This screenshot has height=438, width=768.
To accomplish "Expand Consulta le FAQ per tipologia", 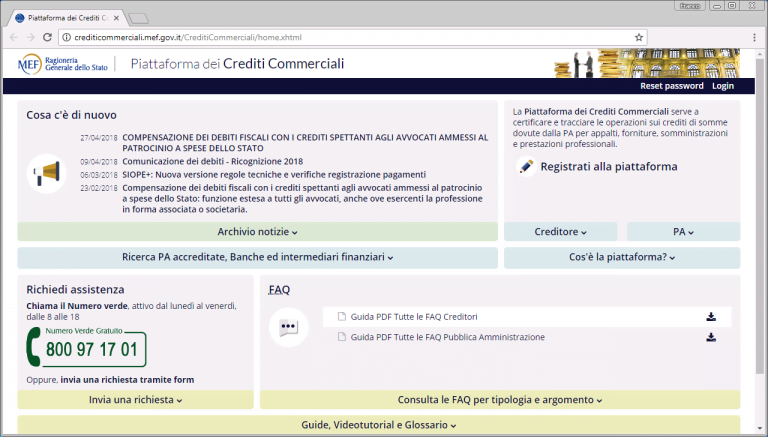I will [500, 400].
